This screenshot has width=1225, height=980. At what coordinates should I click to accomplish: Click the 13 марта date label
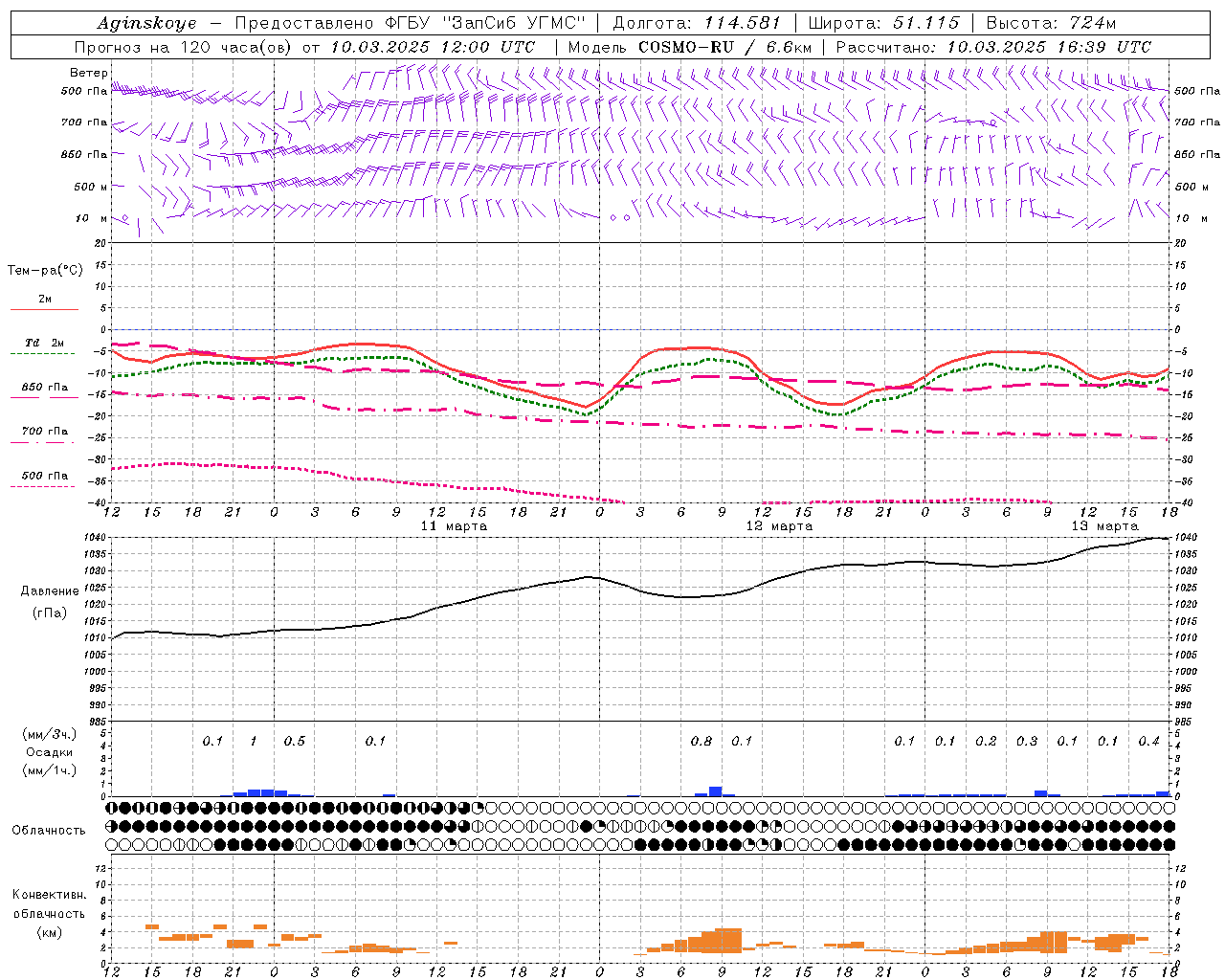pos(1104,526)
